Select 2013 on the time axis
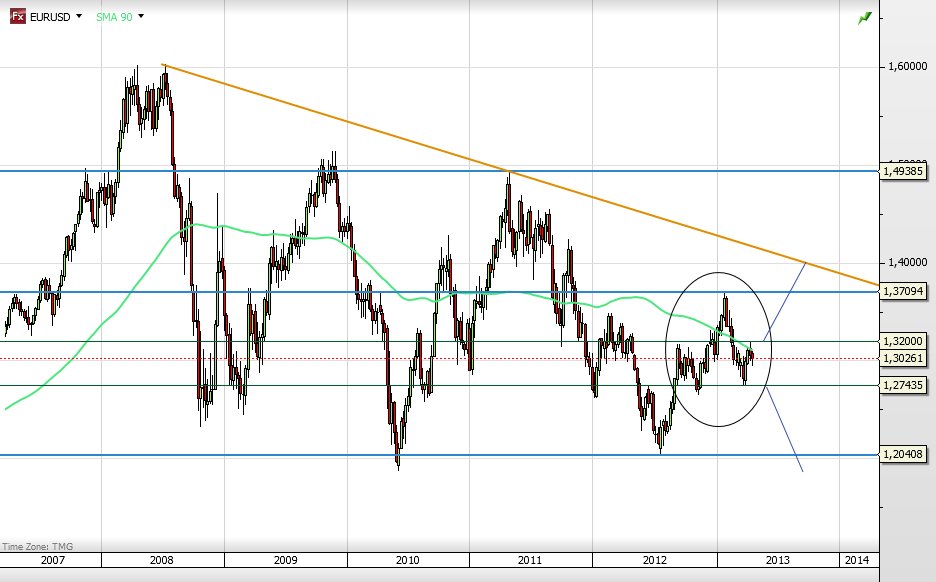The width and height of the screenshot is (936, 582). tap(777, 560)
